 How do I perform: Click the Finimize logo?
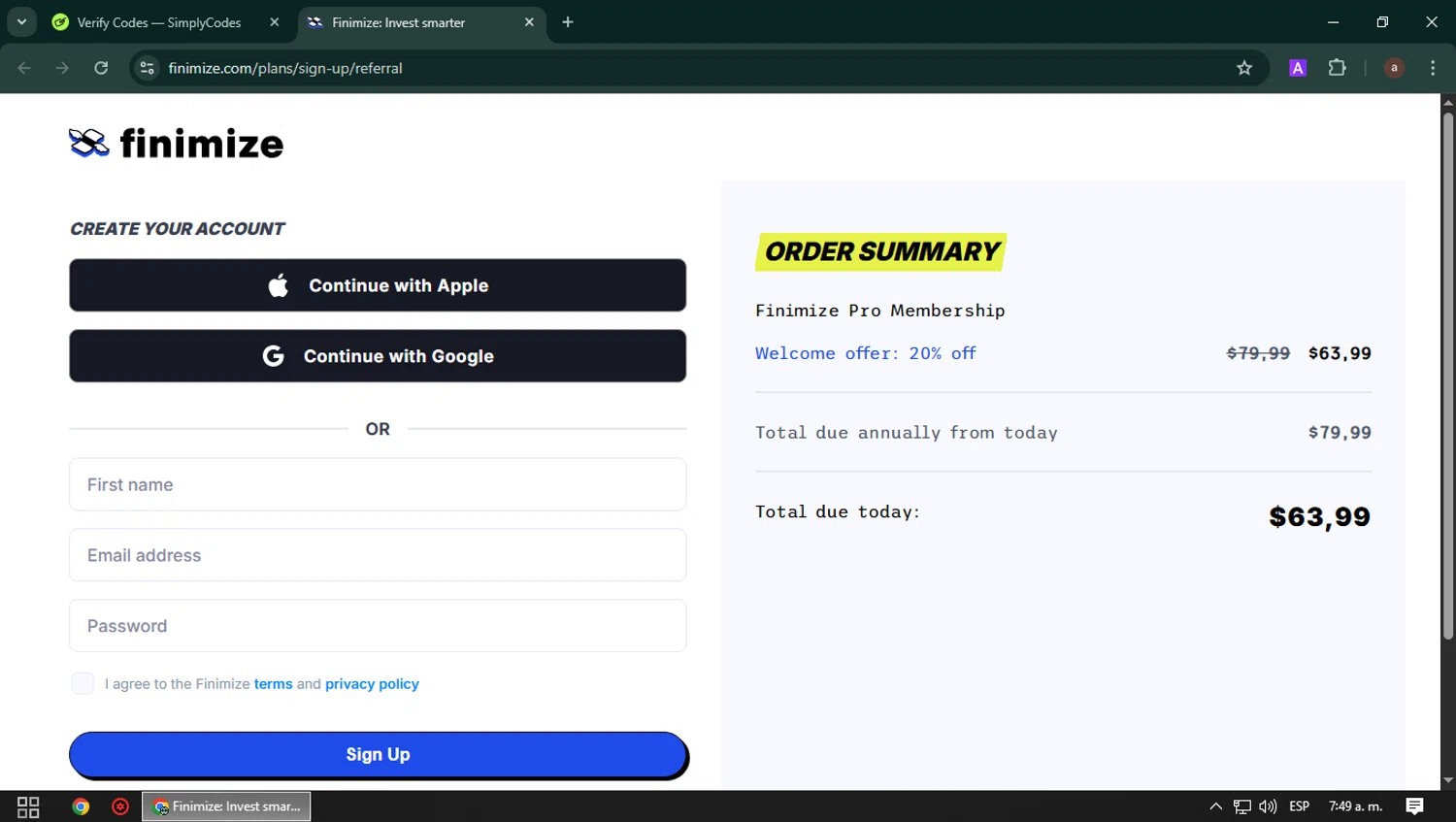[x=176, y=144]
